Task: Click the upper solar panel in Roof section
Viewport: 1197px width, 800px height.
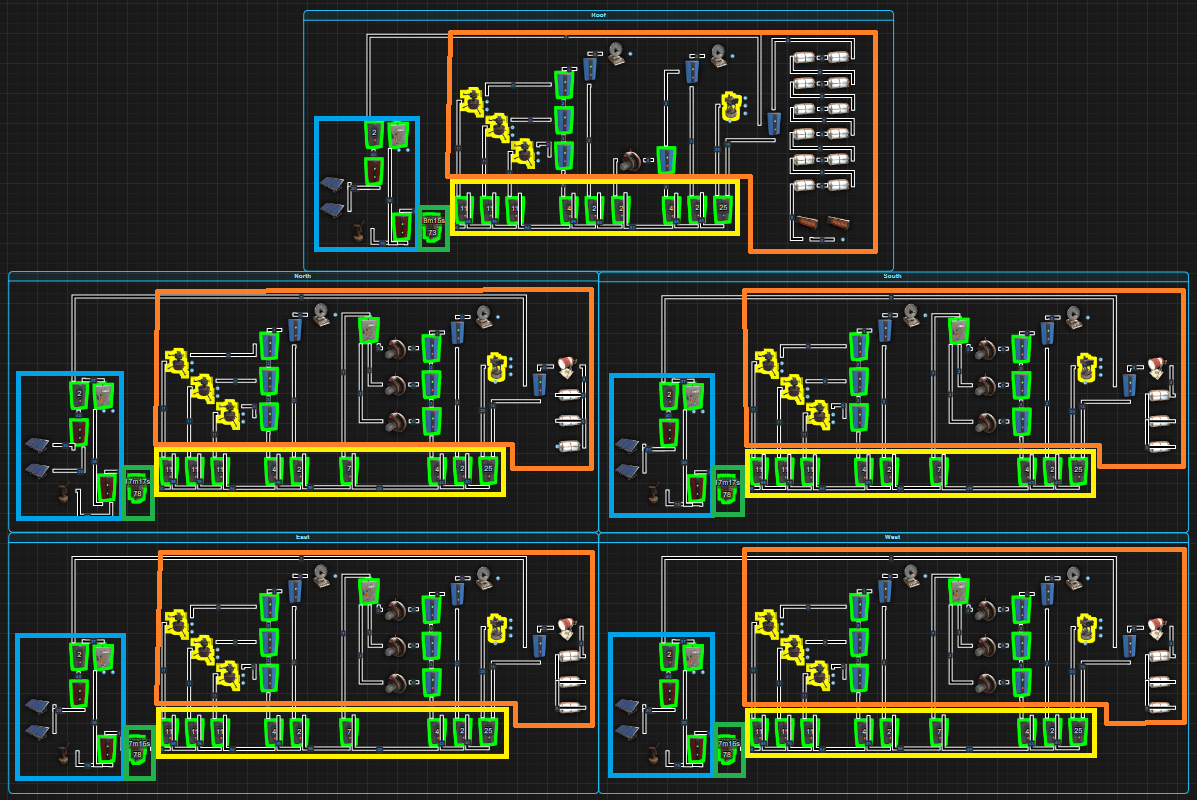Action: 332,185
